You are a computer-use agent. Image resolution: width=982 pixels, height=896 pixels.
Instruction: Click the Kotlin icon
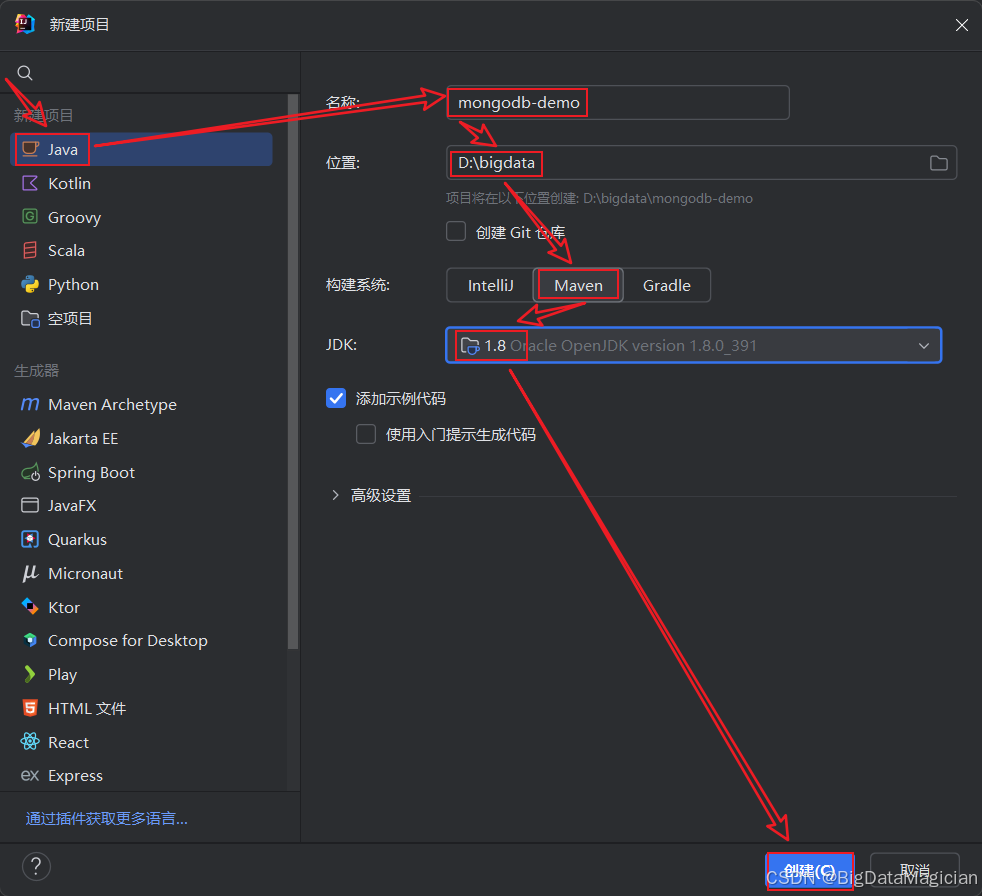[30, 183]
